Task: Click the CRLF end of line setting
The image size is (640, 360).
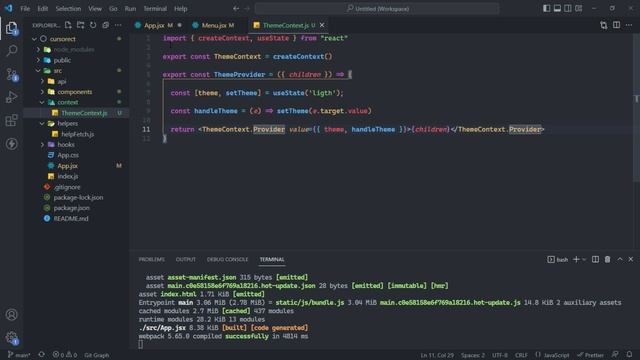Action: 521,355
